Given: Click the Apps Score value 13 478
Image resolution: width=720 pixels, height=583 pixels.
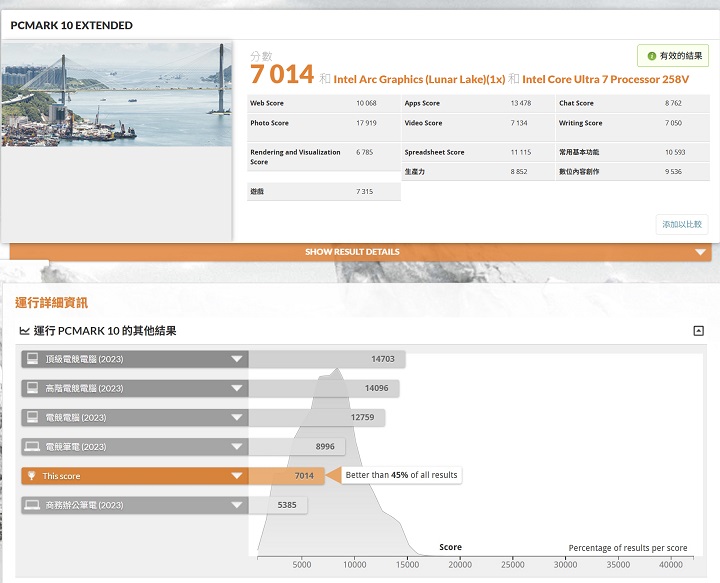Looking at the screenshot, I should [521, 103].
